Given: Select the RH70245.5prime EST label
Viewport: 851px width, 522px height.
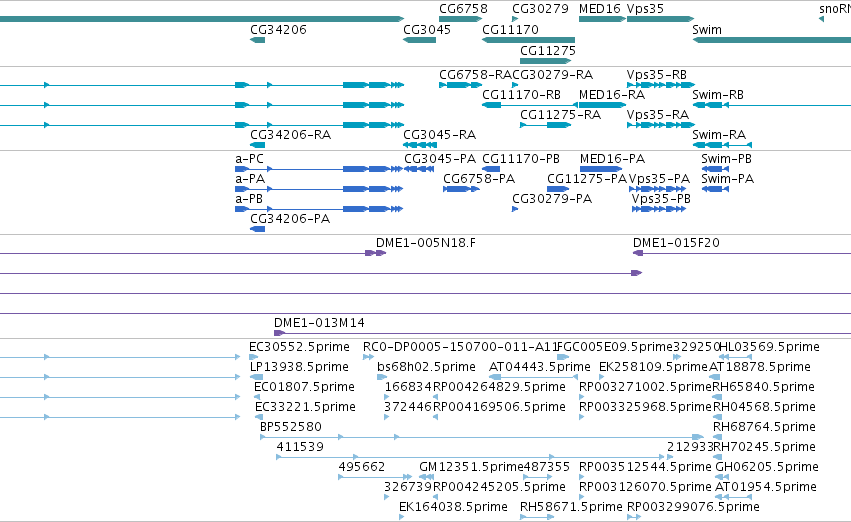Looking at the screenshot, I should point(764,448).
